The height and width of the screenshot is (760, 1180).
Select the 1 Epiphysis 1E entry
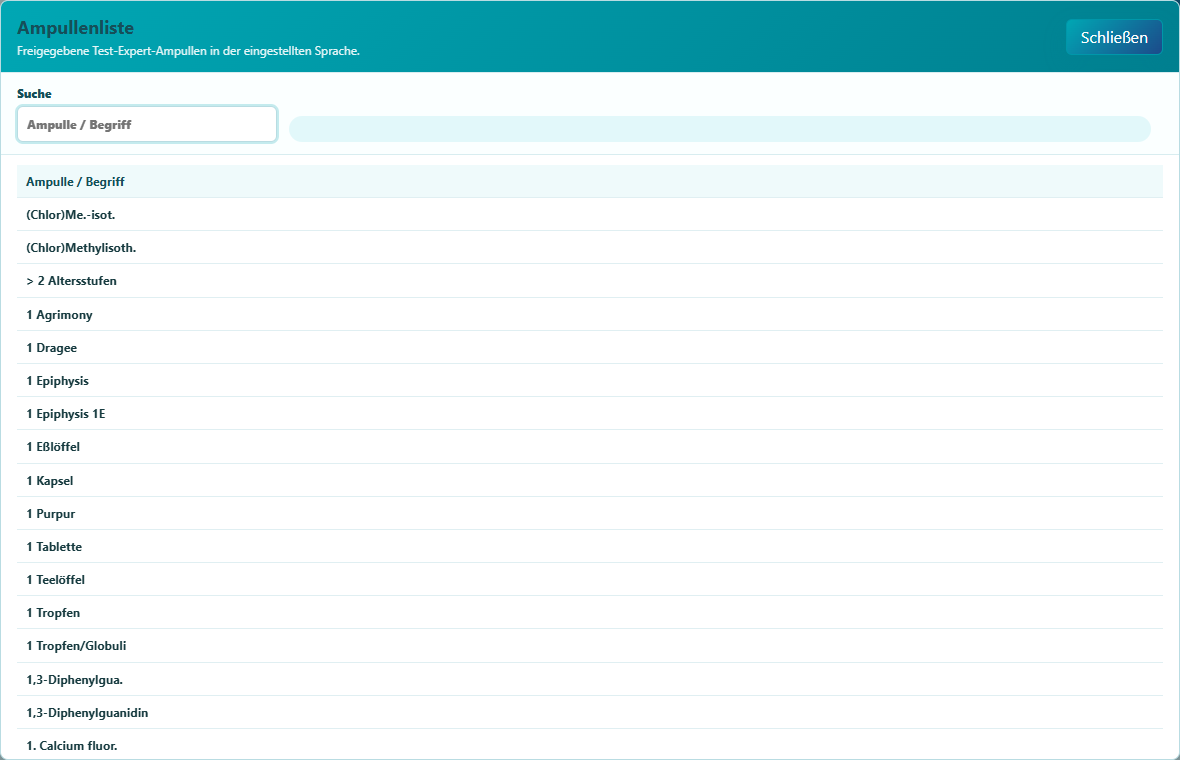click(590, 414)
